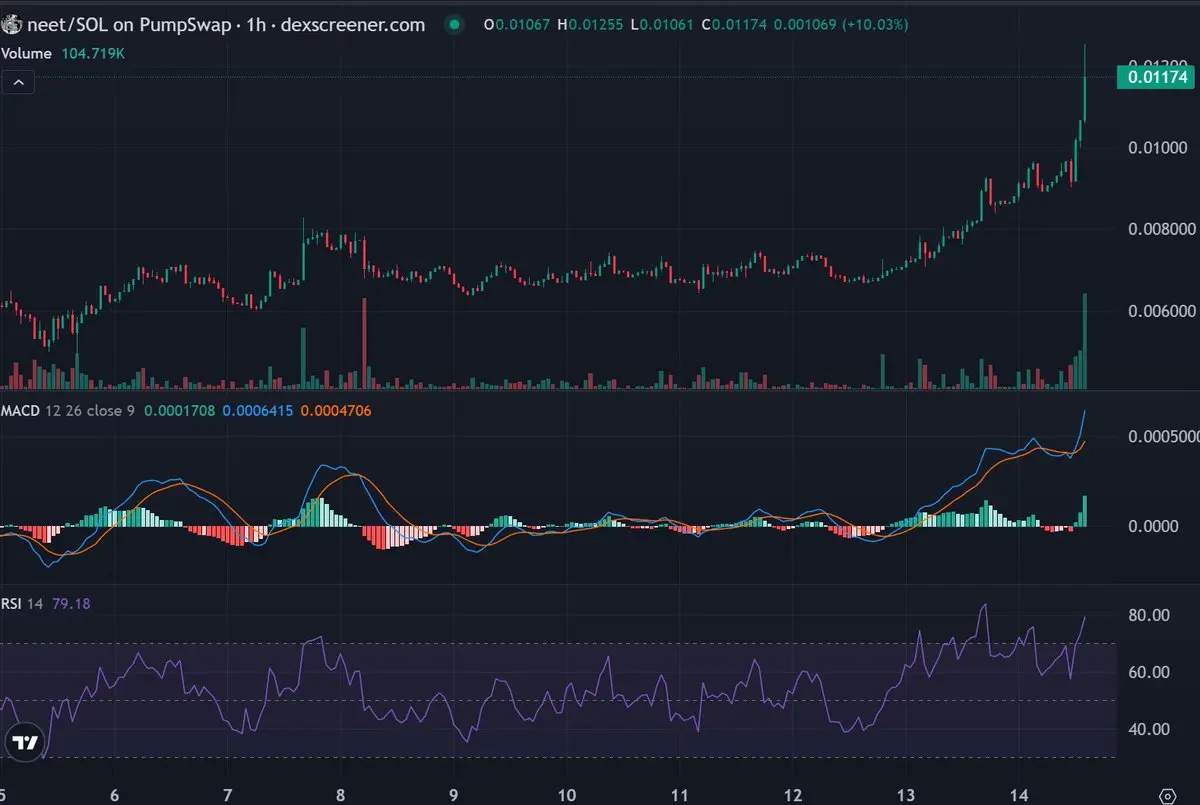This screenshot has width=1200, height=805.
Task: Click the change percentage (+10.03%)
Action: click(x=873, y=25)
